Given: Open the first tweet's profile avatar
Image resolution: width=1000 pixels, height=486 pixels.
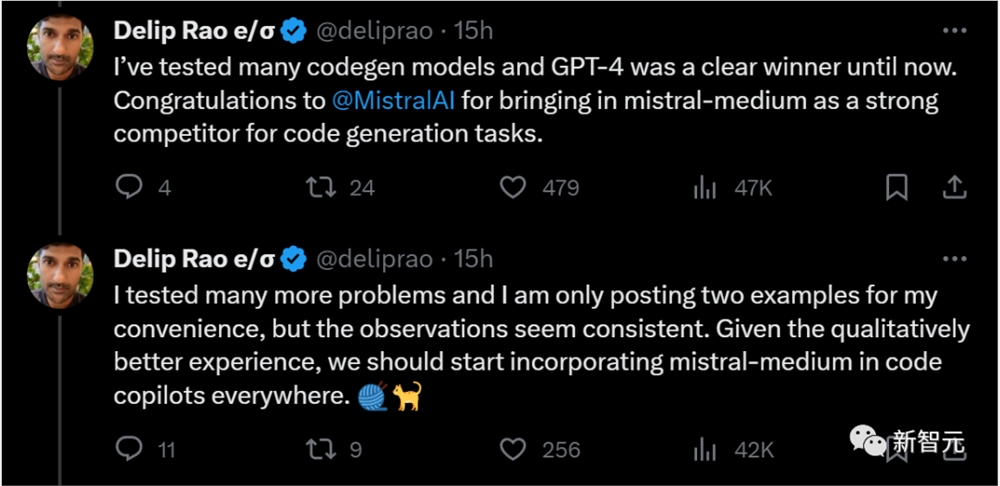Looking at the screenshot, I should coord(60,48).
